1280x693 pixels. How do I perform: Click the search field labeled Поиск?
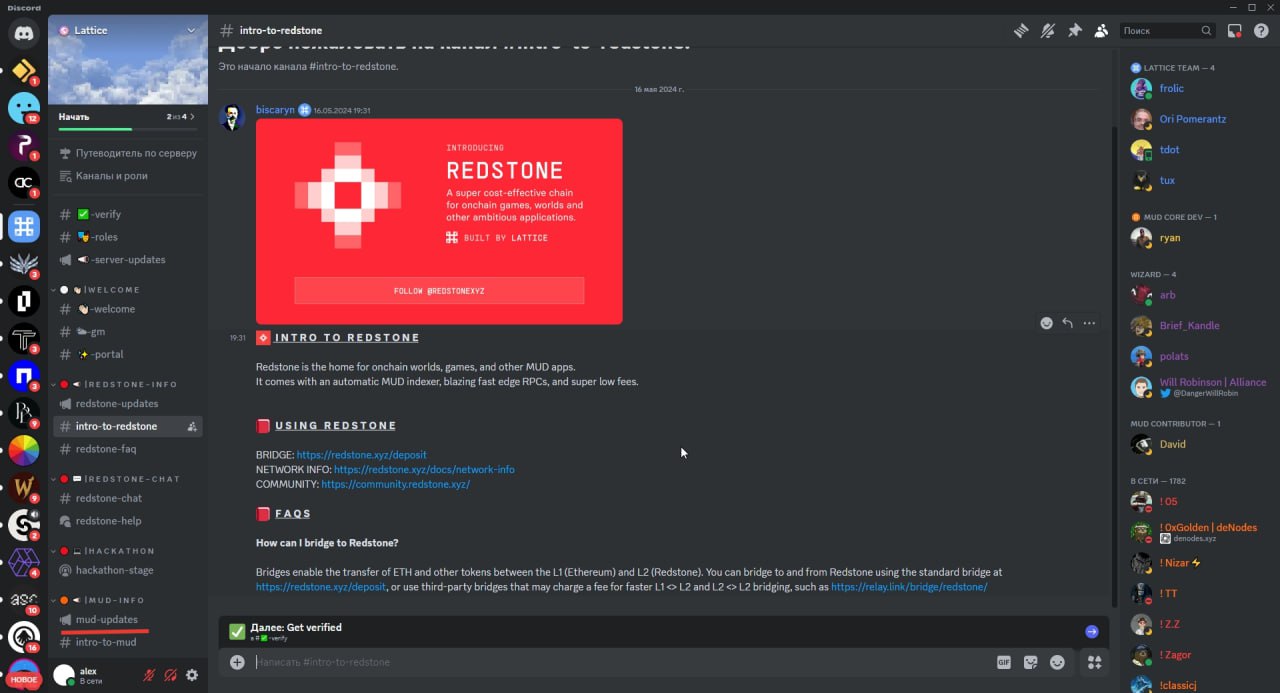pos(1167,31)
